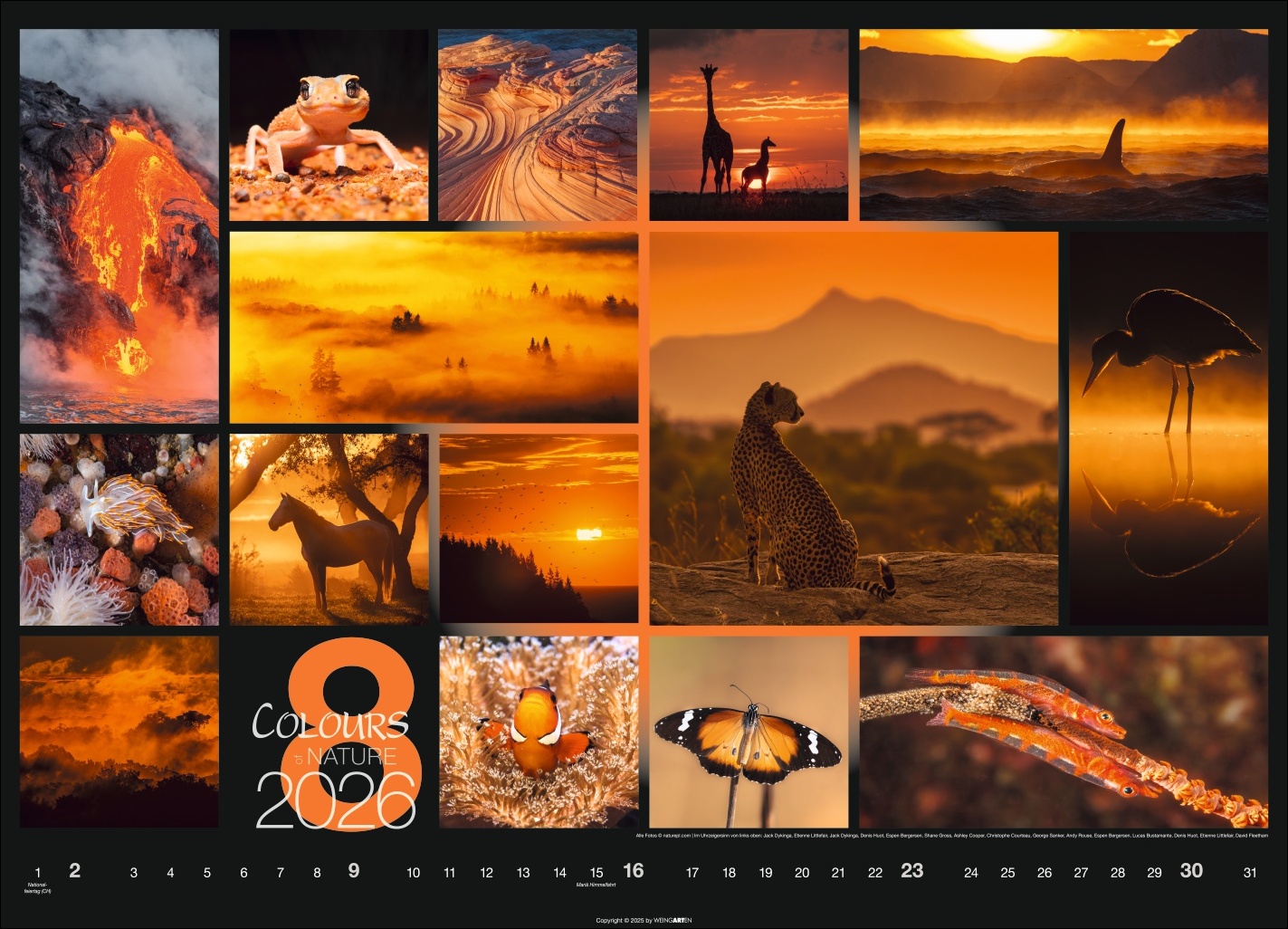Click the sitting cheetah photo
The image size is (1288, 929).
click(854, 428)
